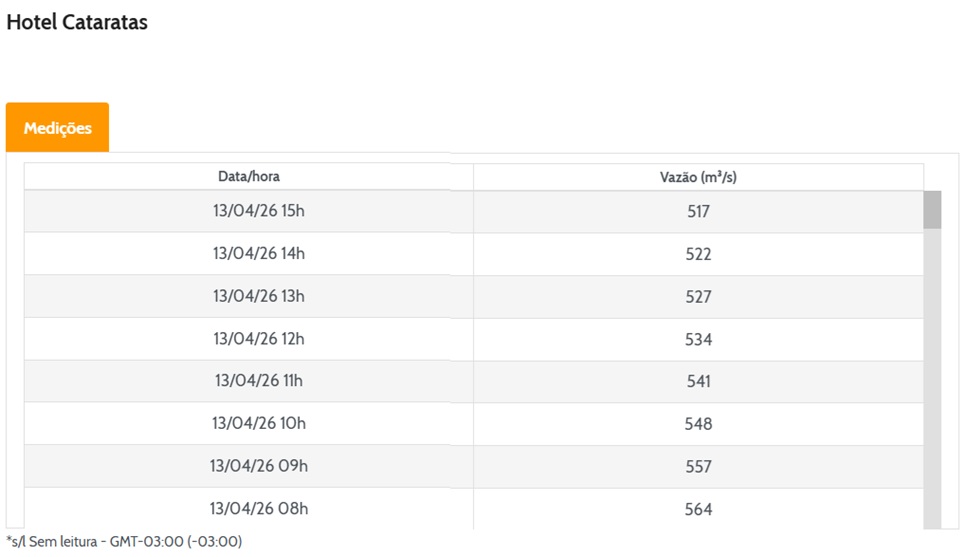
Task: Click the flow value 564
Action: pyautogui.click(x=698, y=509)
